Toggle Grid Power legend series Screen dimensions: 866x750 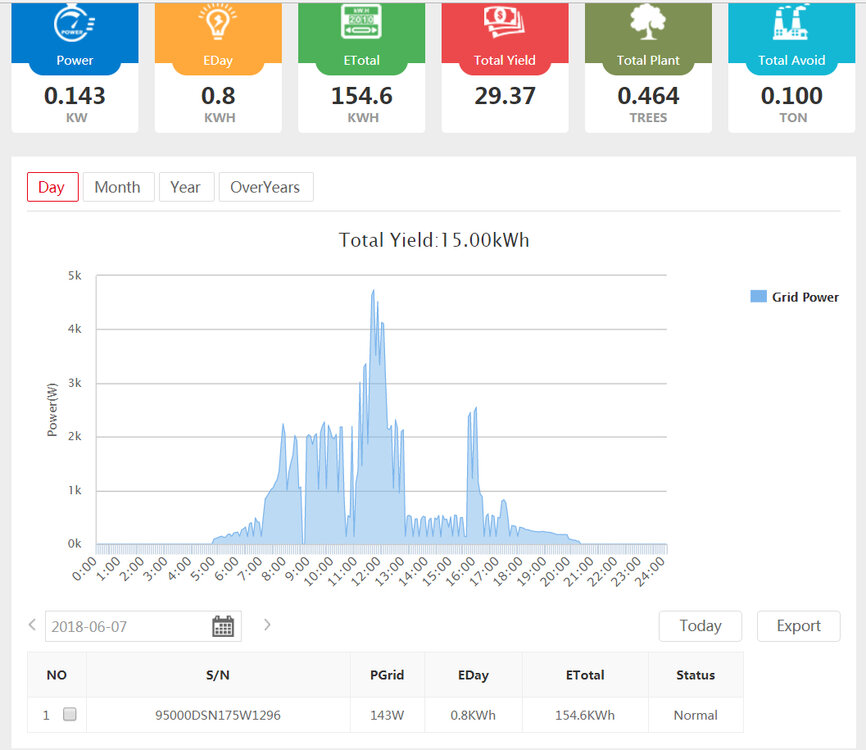point(794,297)
